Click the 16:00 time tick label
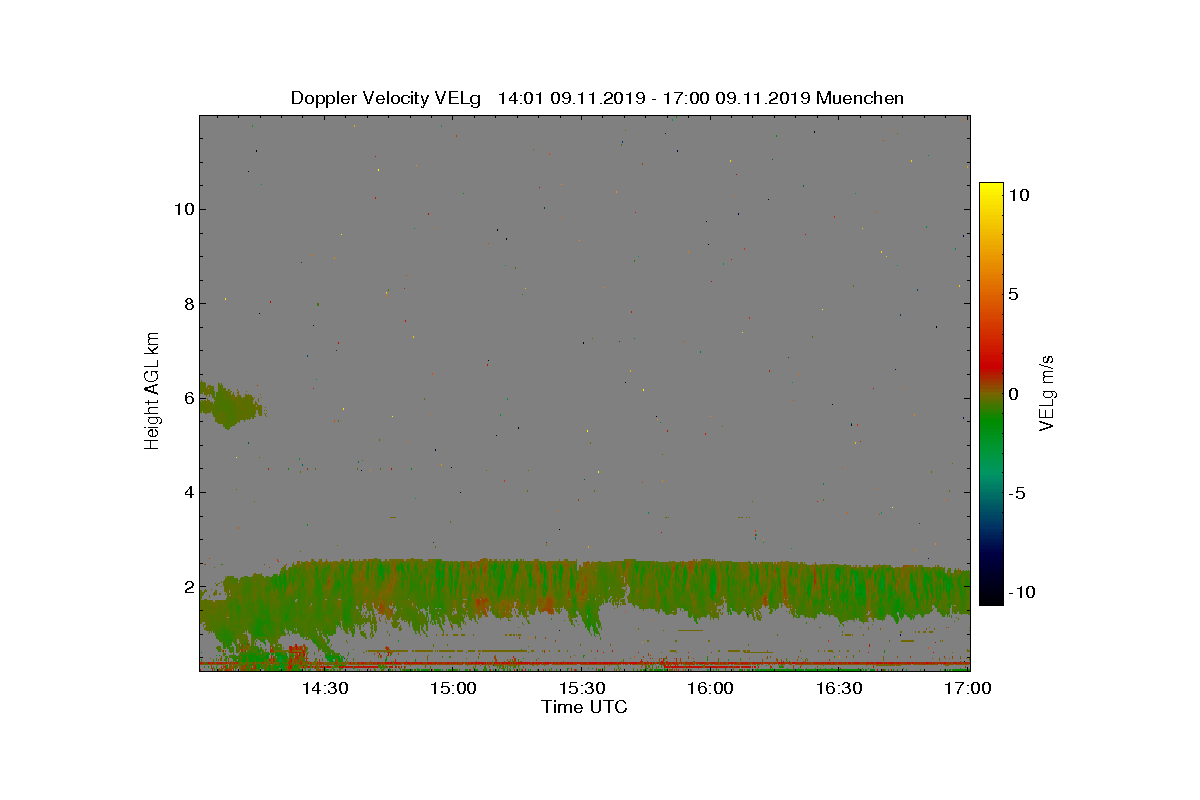The image size is (1200, 800). pyautogui.click(x=711, y=688)
